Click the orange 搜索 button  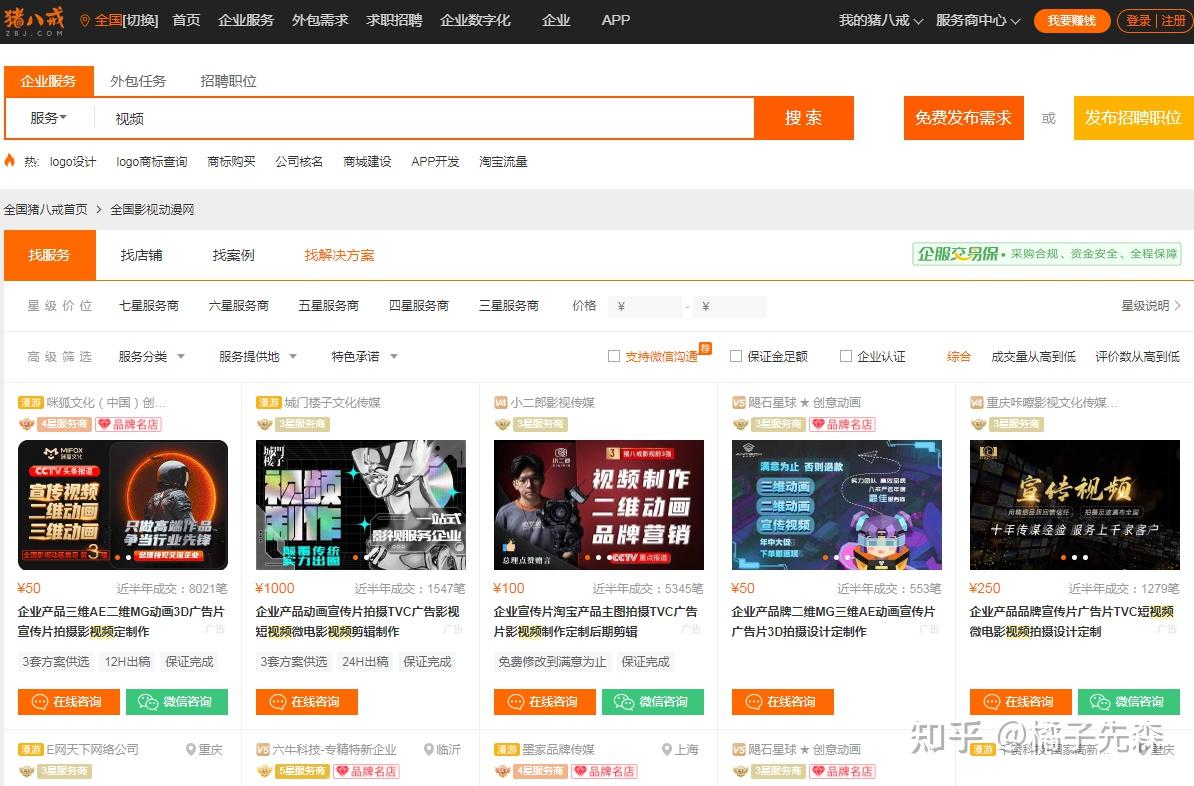click(803, 118)
